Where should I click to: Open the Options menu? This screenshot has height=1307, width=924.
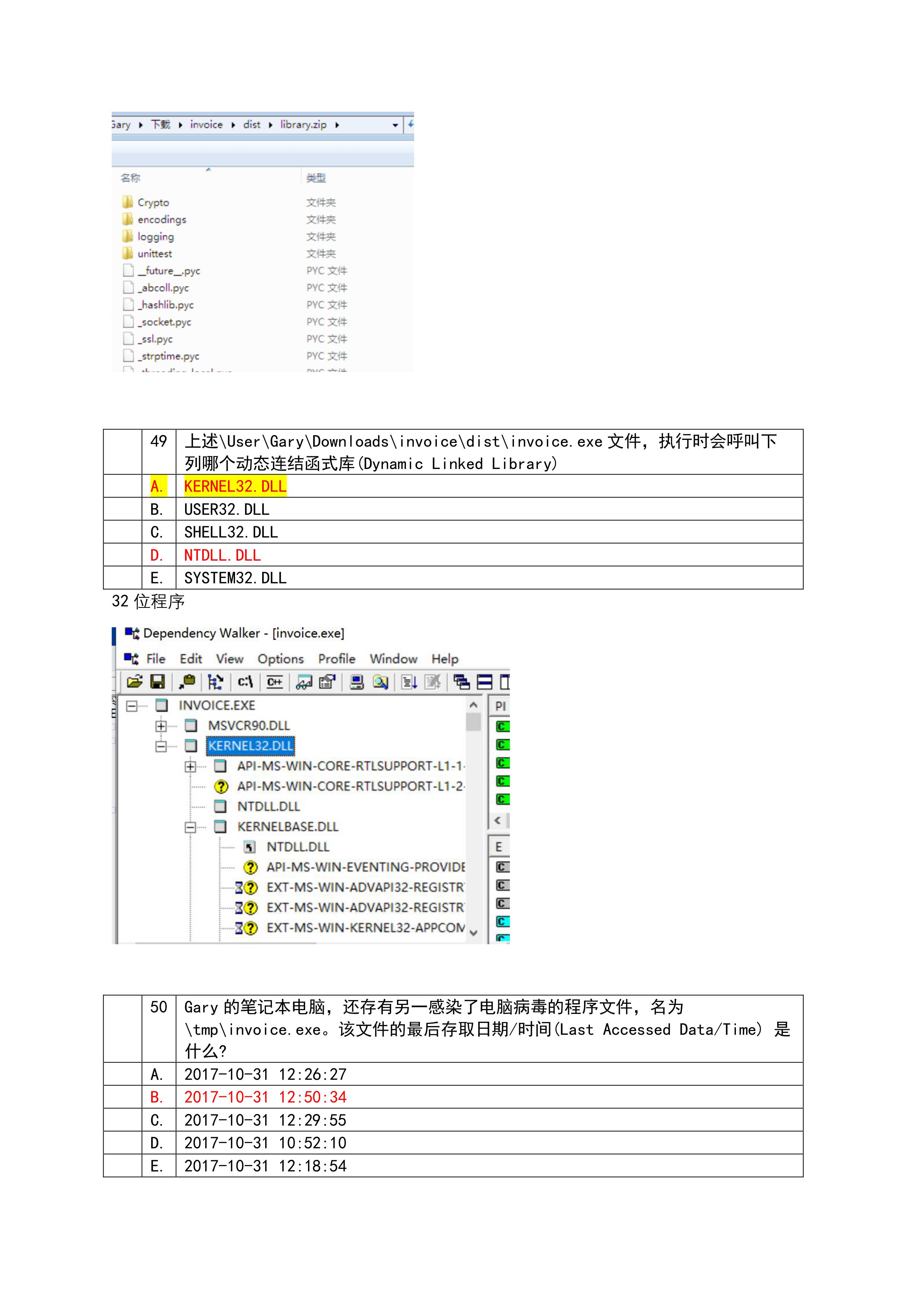(x=280, y=659)
